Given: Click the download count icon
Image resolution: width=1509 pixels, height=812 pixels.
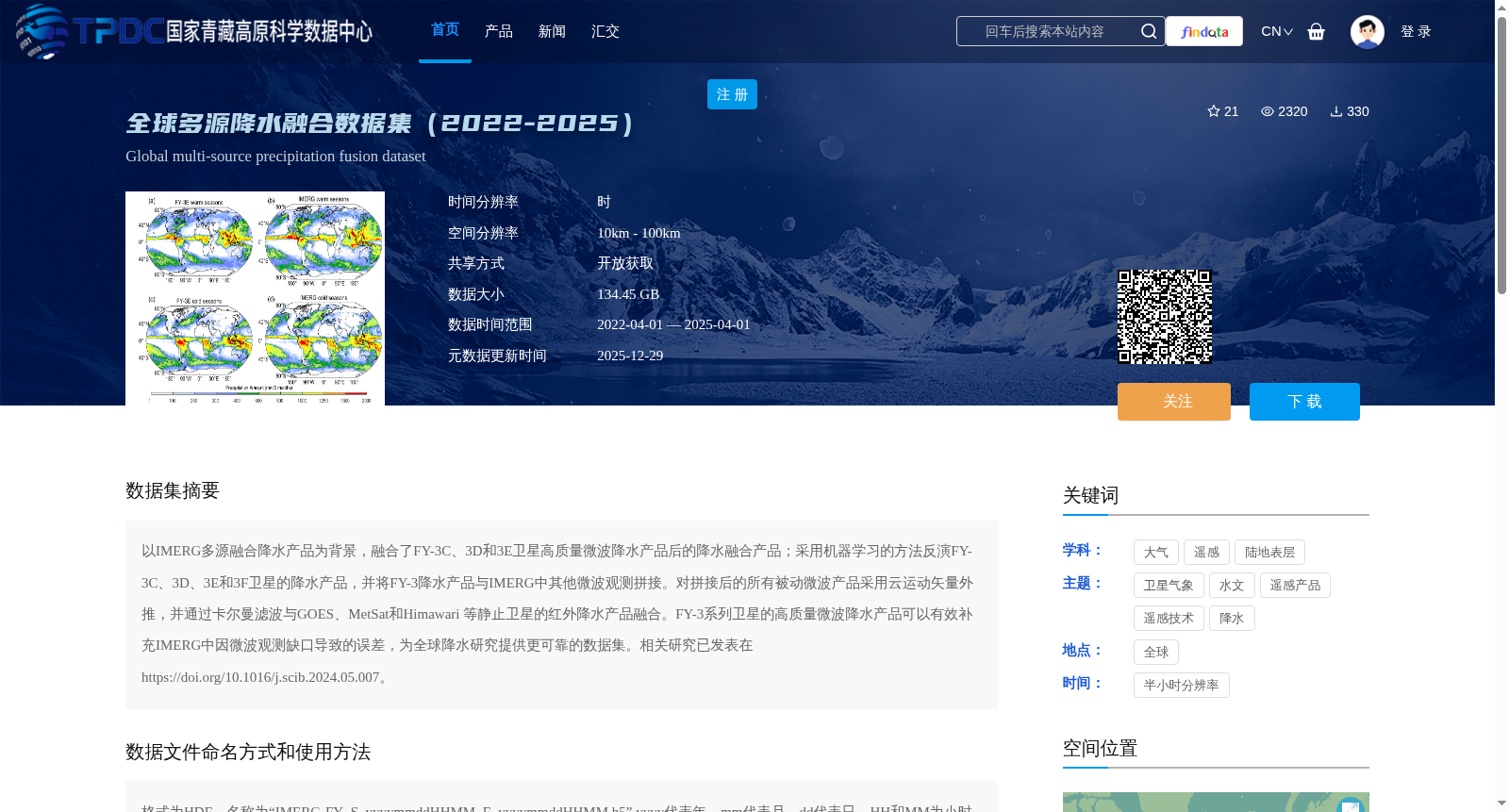Looking at the screenshot, I should [1336, 111].
